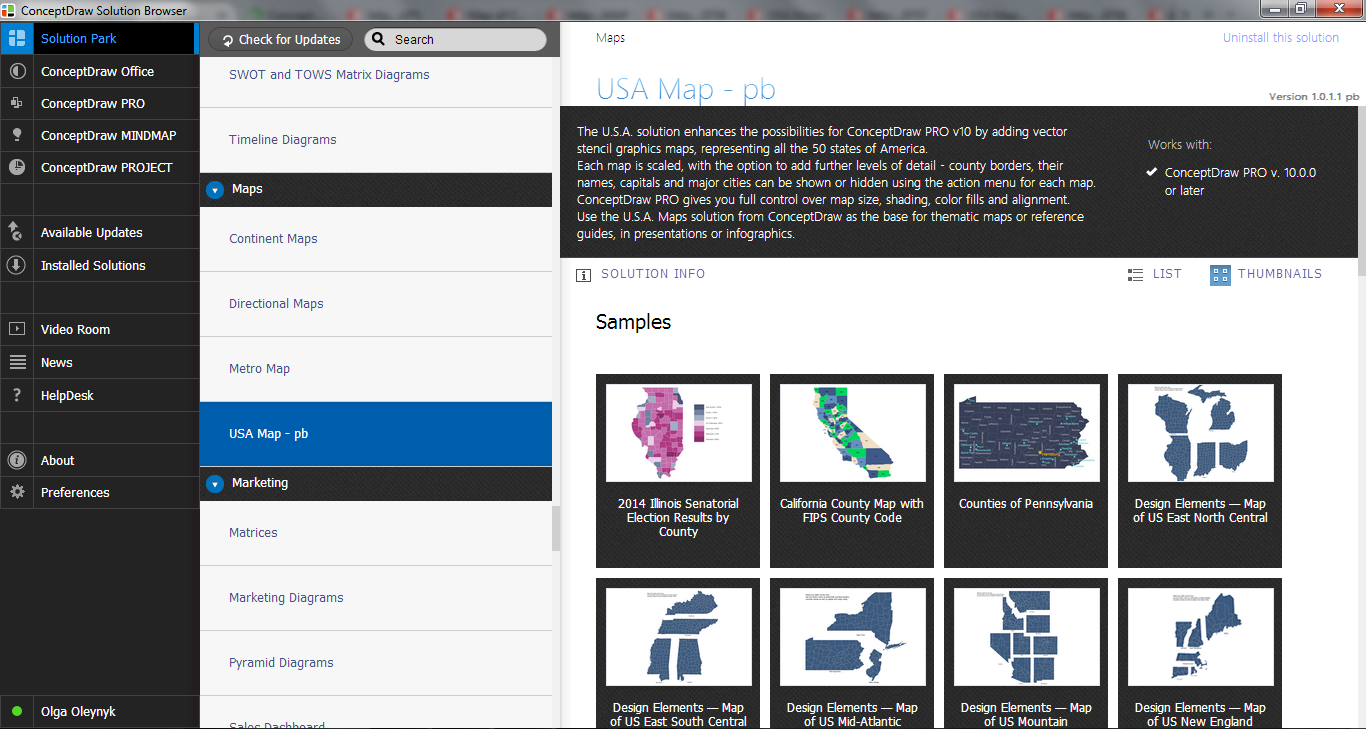This screenshot has width=1366, height=729.
Task: Click the List view icon
Action: 1135,274
